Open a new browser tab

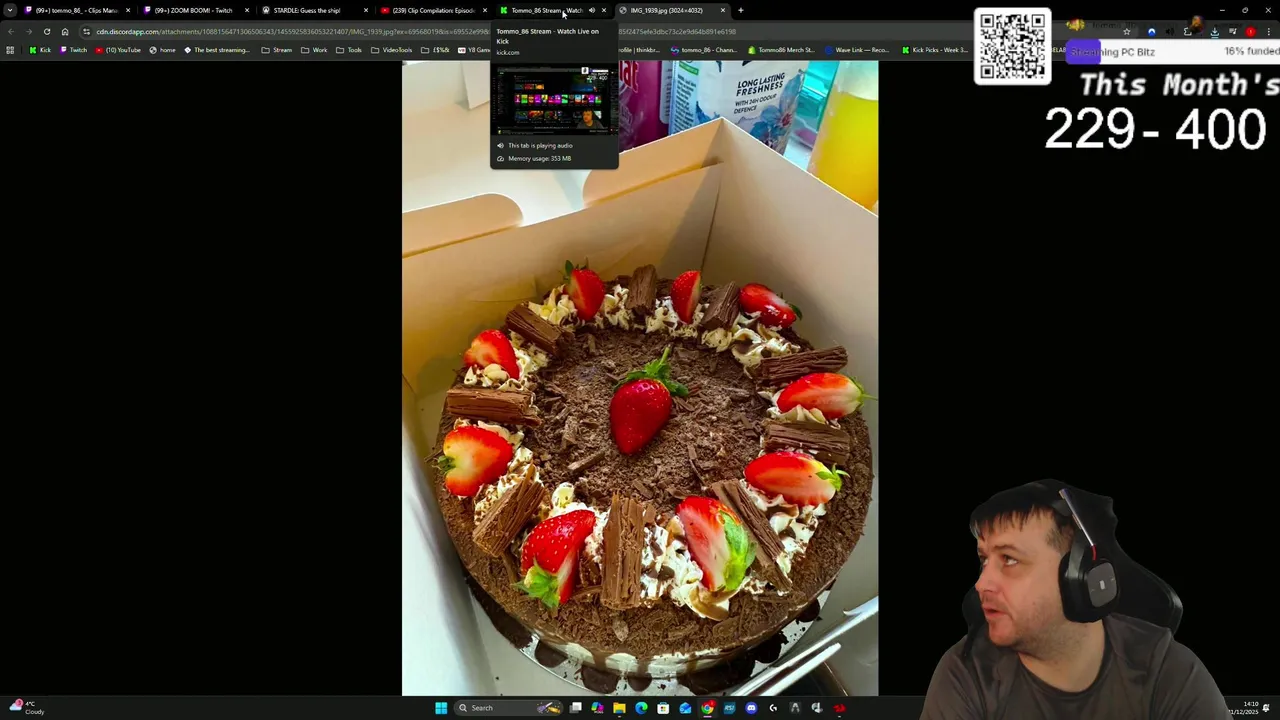pos(740,10)
